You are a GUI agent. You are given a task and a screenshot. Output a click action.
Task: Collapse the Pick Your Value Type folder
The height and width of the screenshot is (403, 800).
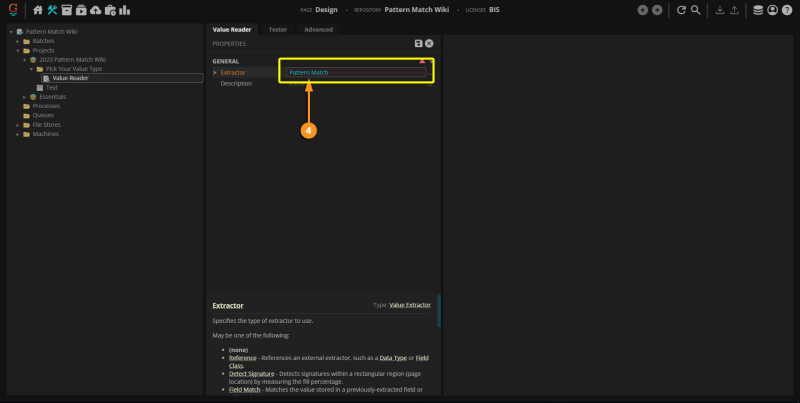tap(31, 69)
